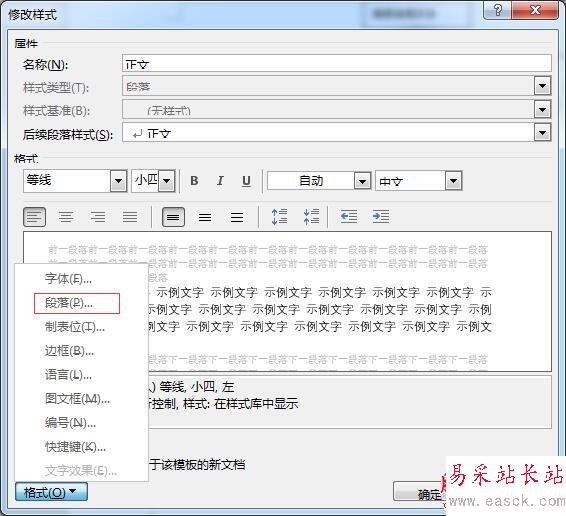Open the 自动 font color dropdown
Screen dimensions: 566x516
tap(362, 181)
